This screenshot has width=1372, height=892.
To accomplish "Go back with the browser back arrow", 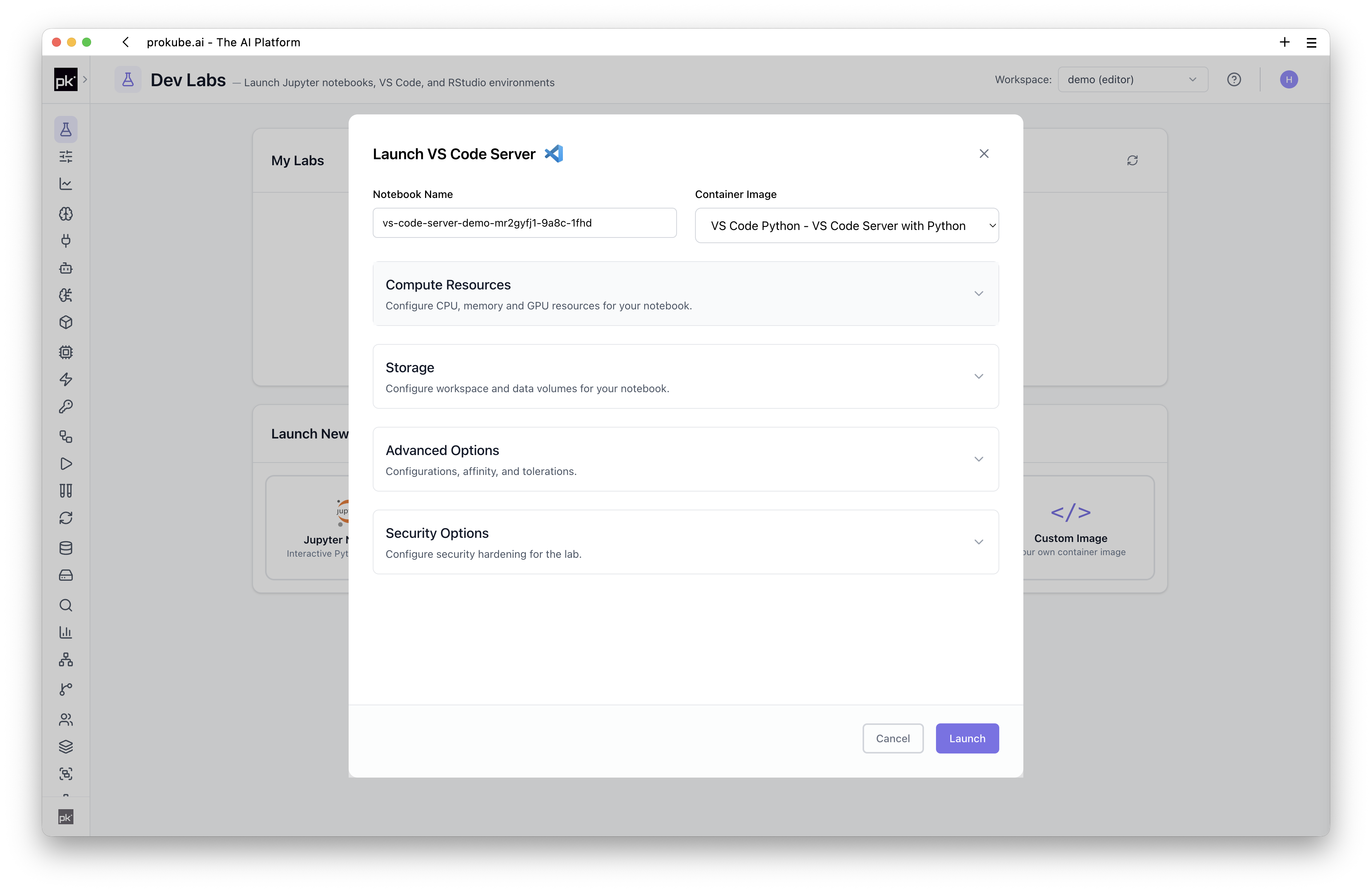I will pyautogui.click(x=126, y=42).
